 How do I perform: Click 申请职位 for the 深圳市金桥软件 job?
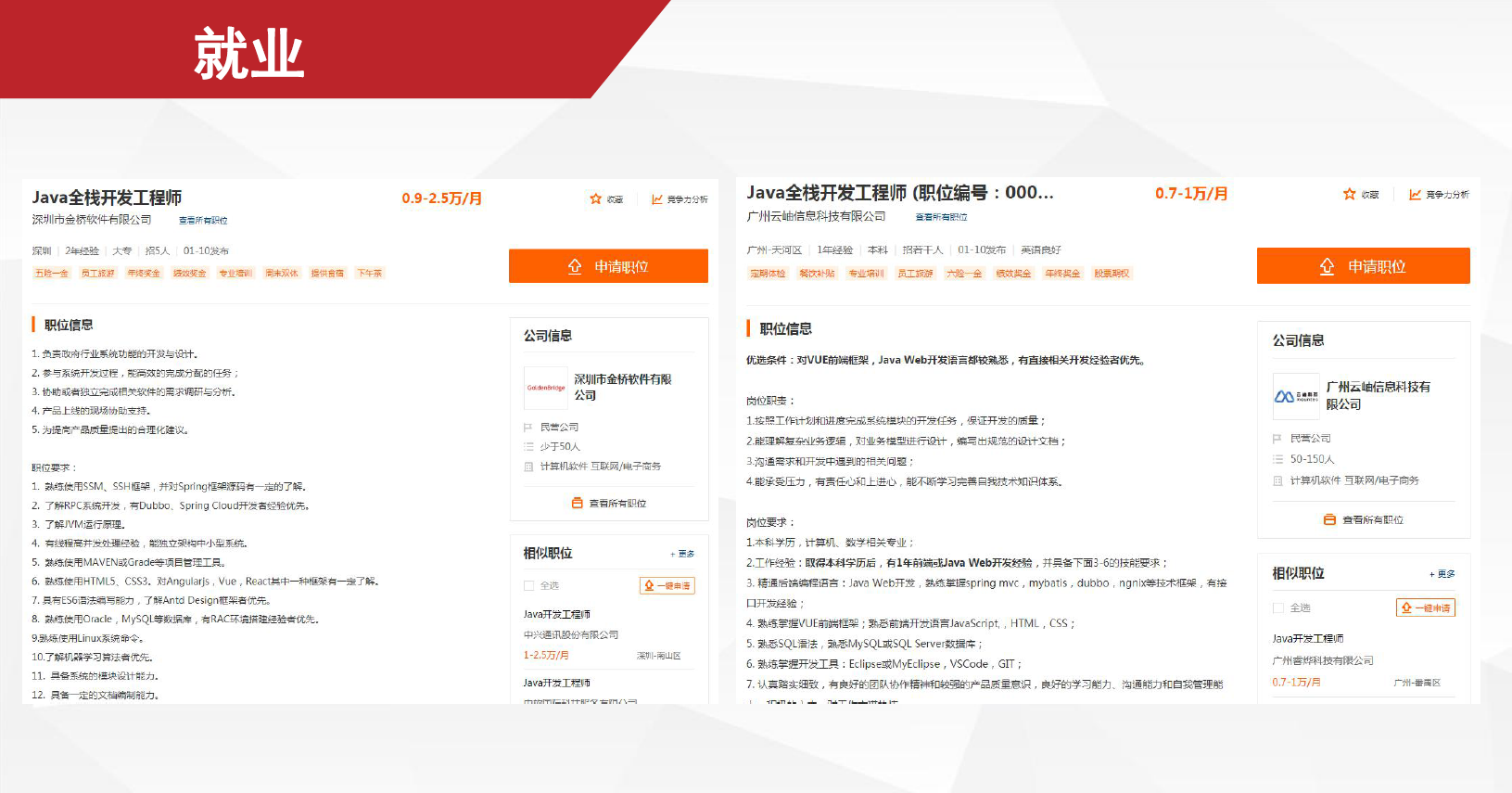[608, 266]
